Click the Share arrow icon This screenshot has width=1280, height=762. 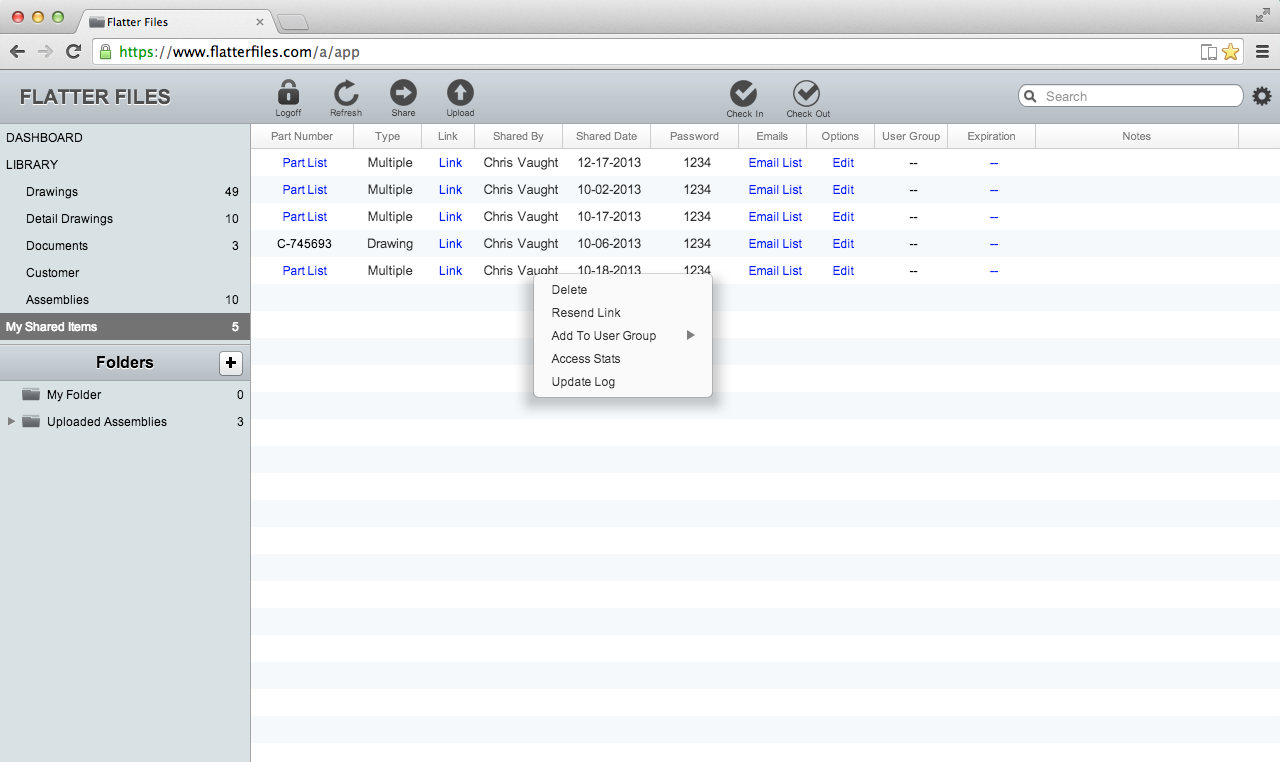coord(403,93)
